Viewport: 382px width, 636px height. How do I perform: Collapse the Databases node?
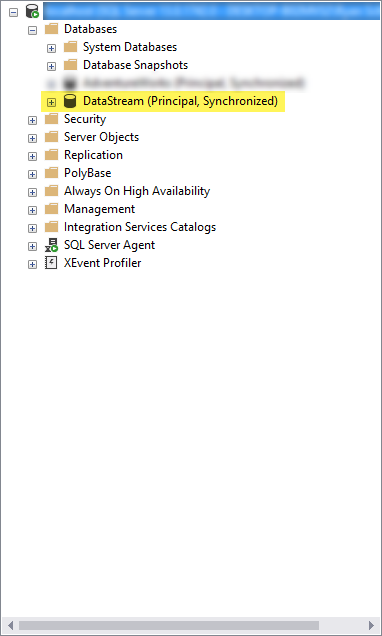coord(32,30)
